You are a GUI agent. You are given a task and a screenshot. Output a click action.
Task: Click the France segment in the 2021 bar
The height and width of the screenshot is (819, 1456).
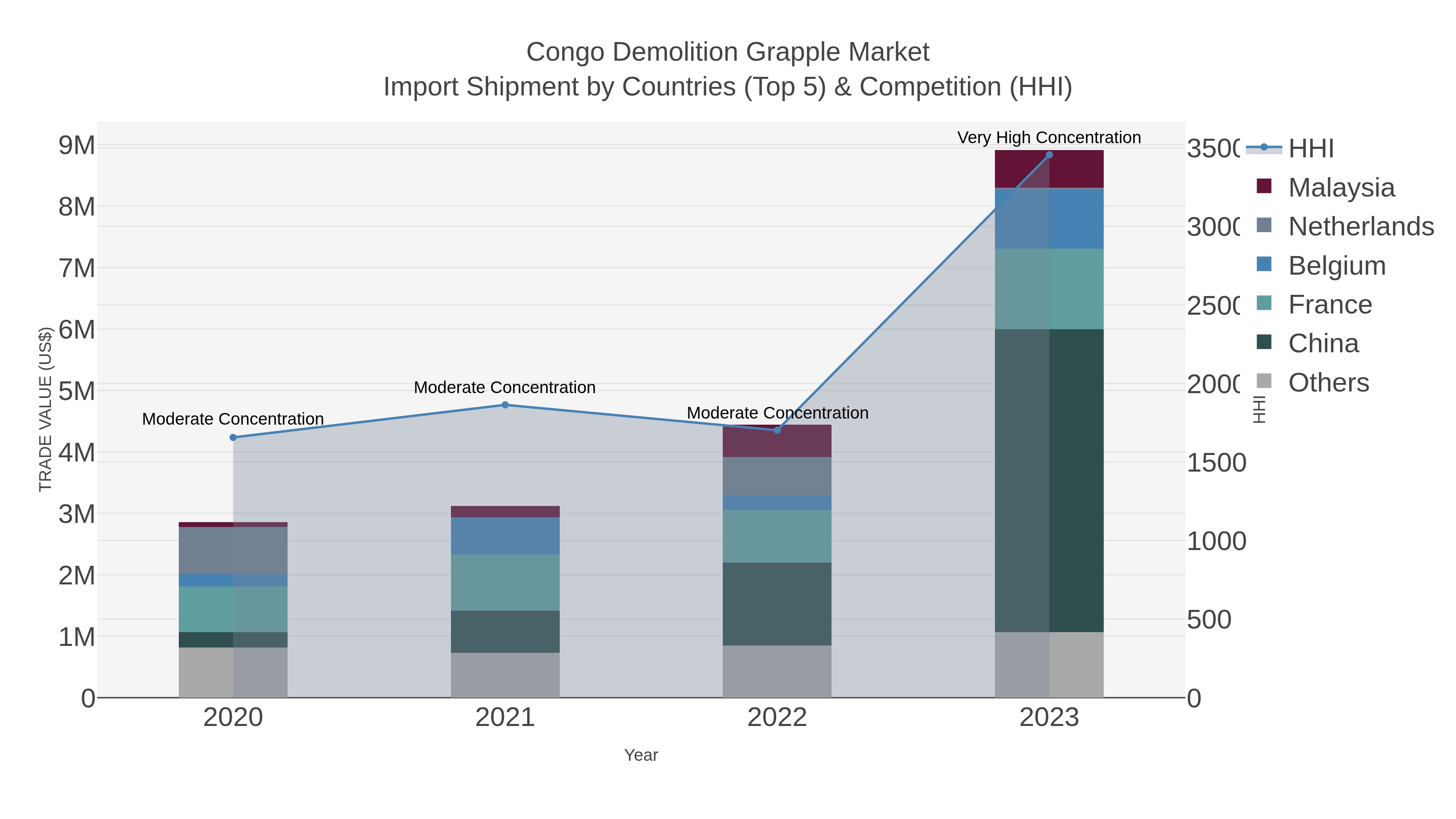pos(505,582)
